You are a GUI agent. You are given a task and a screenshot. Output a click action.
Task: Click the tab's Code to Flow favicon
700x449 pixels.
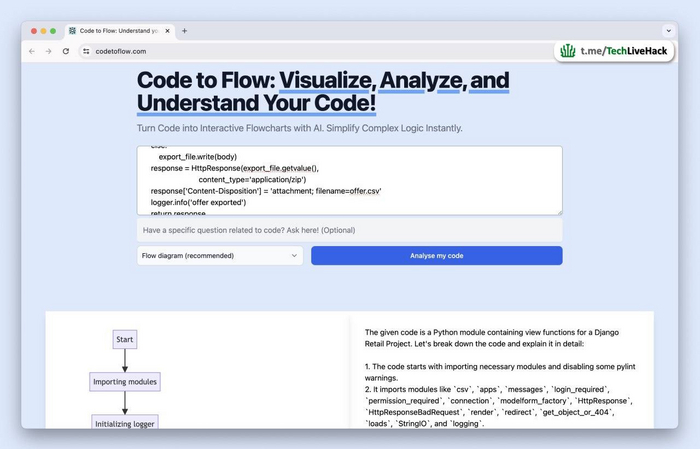point(72,31)
